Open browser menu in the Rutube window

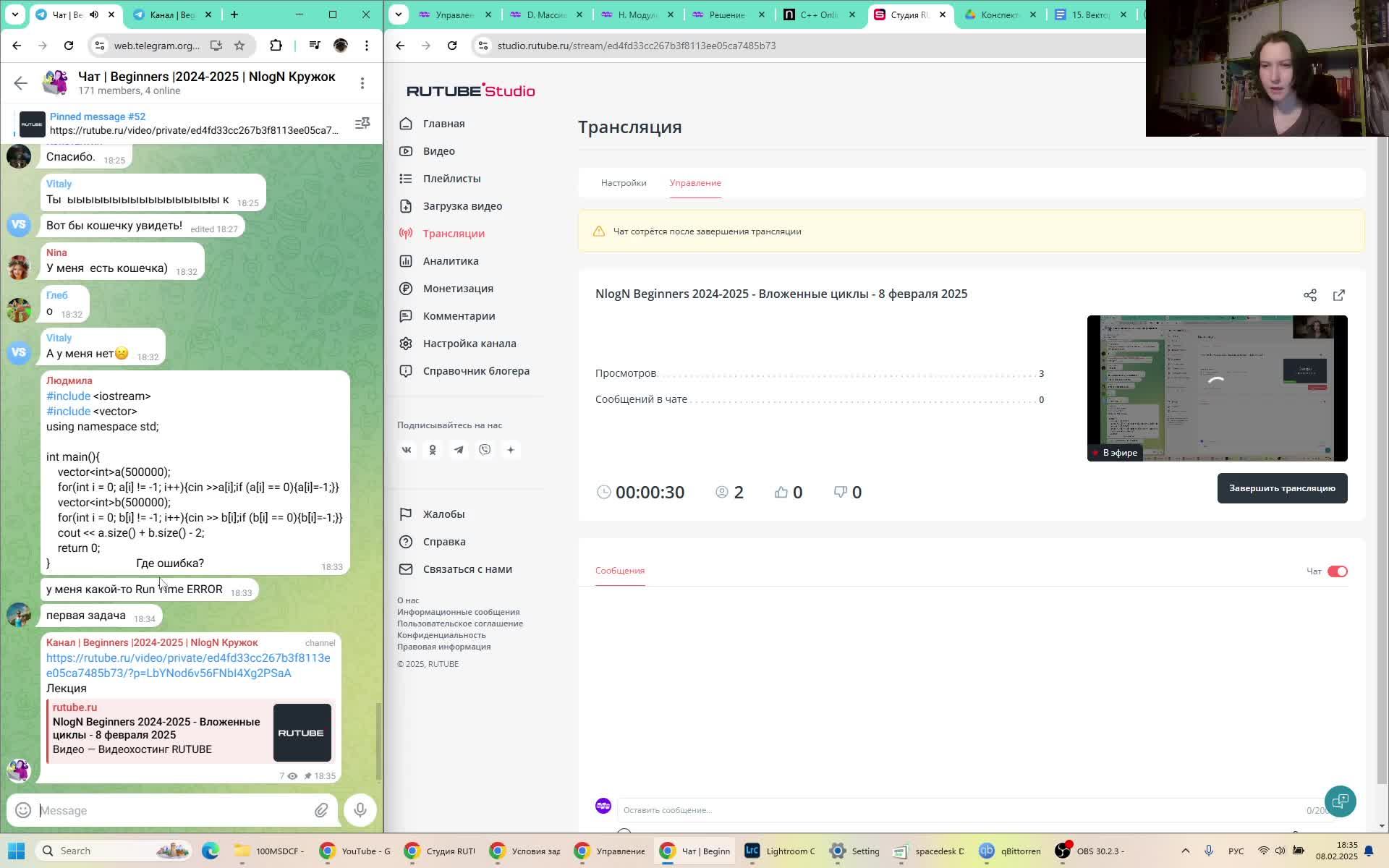pos(1372,45)
